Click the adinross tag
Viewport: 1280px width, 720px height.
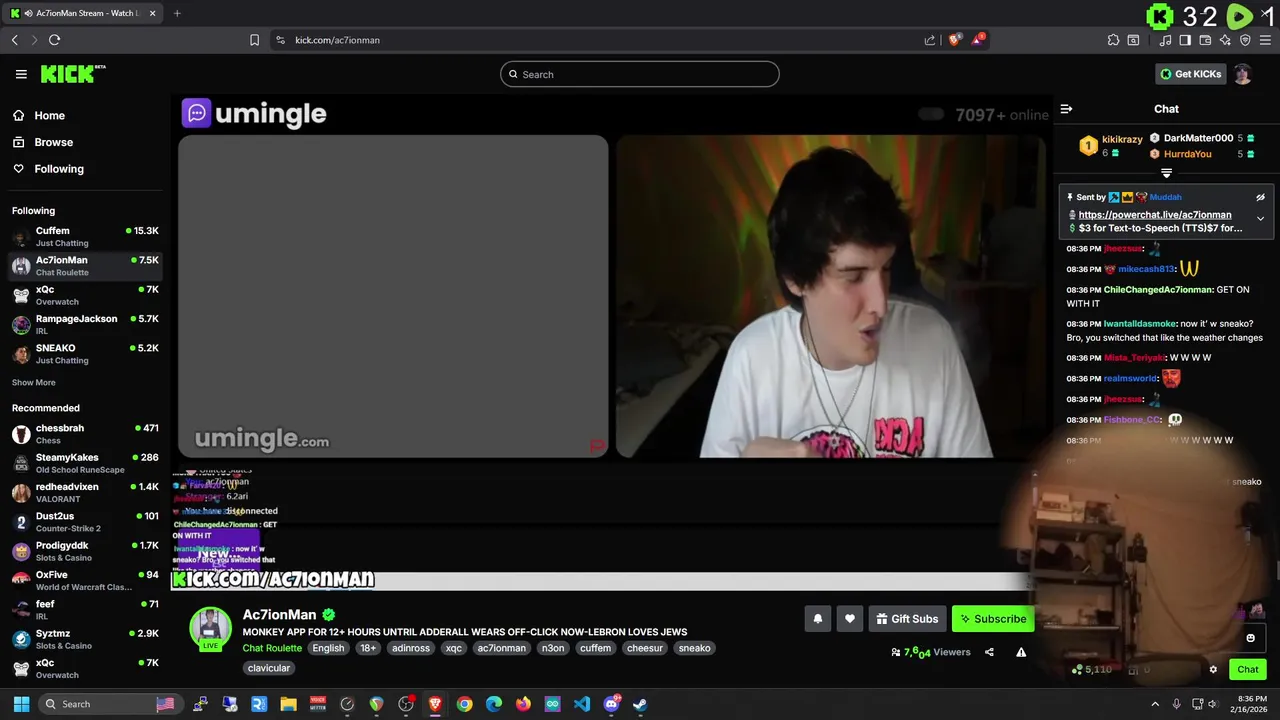click(x=411, y=648)
